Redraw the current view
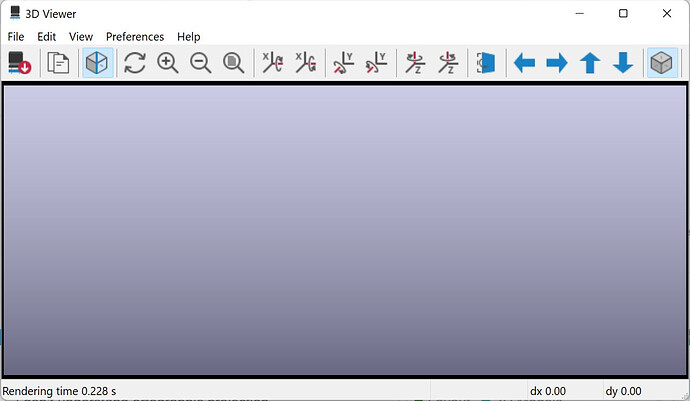The height and width of the screenshot is (401, 690). click(135, 63)
